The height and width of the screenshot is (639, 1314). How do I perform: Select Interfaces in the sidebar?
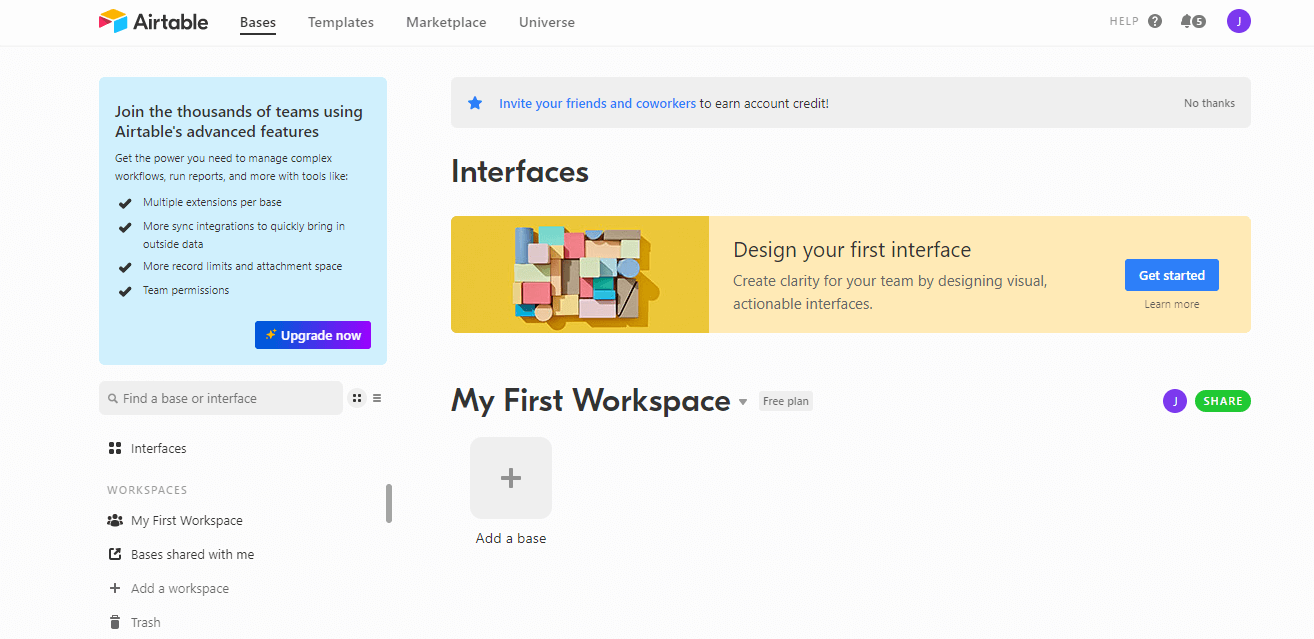click(158, 448)
